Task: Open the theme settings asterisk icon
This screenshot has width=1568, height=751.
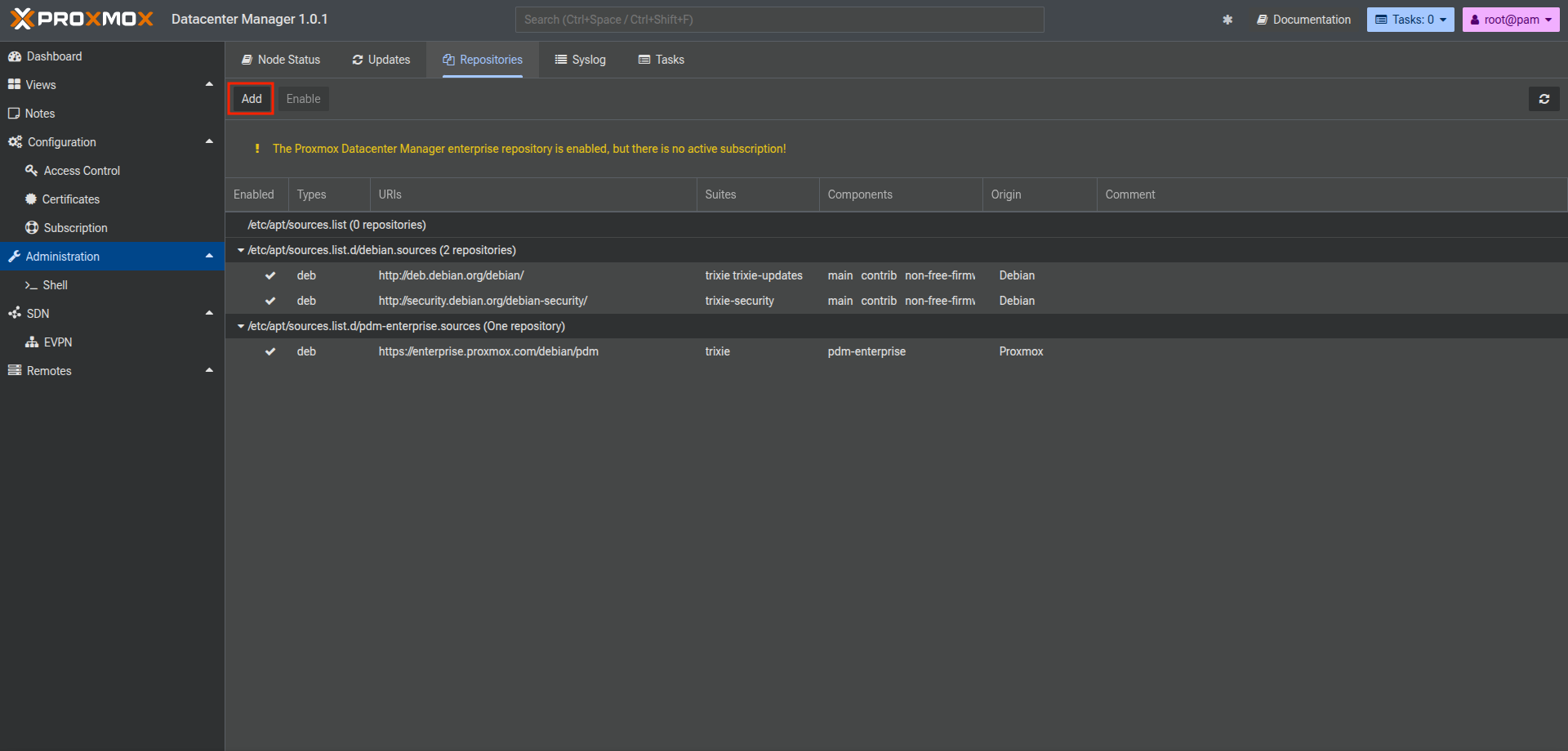Action: pyautogui.click(x=1227, y=20)
